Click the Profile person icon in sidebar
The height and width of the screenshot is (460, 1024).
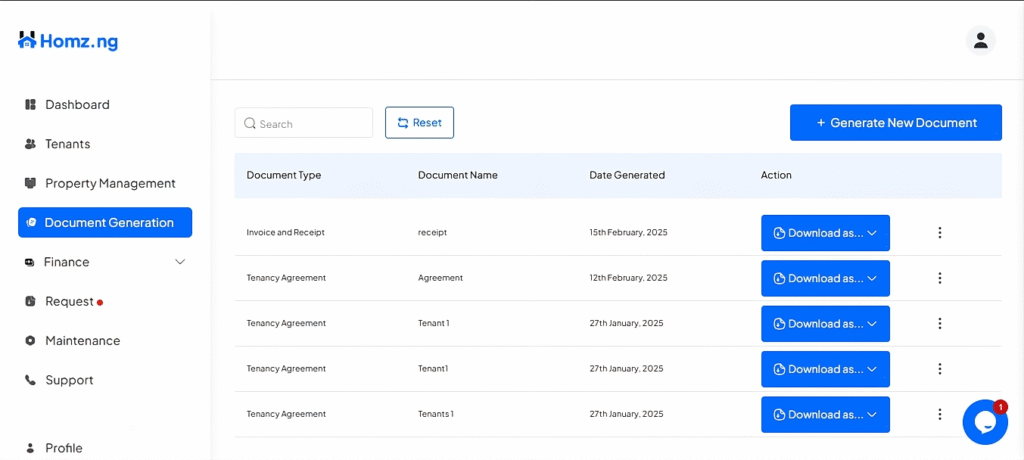pos(30,448)
